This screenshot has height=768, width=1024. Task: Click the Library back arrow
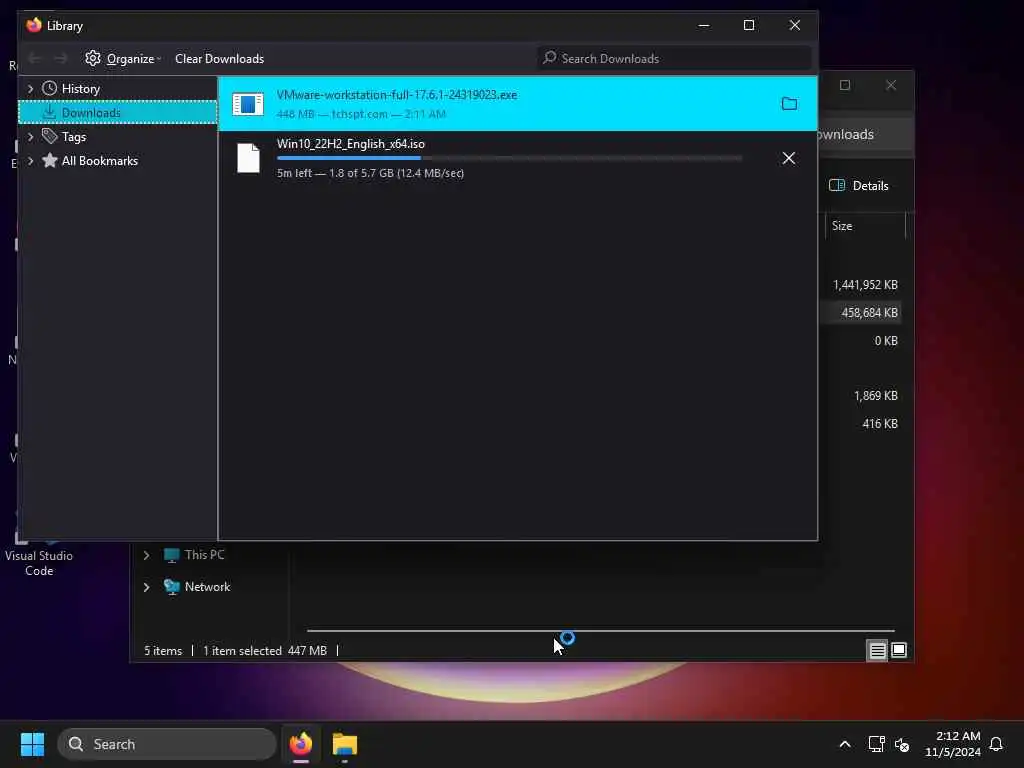coord(35,59)
